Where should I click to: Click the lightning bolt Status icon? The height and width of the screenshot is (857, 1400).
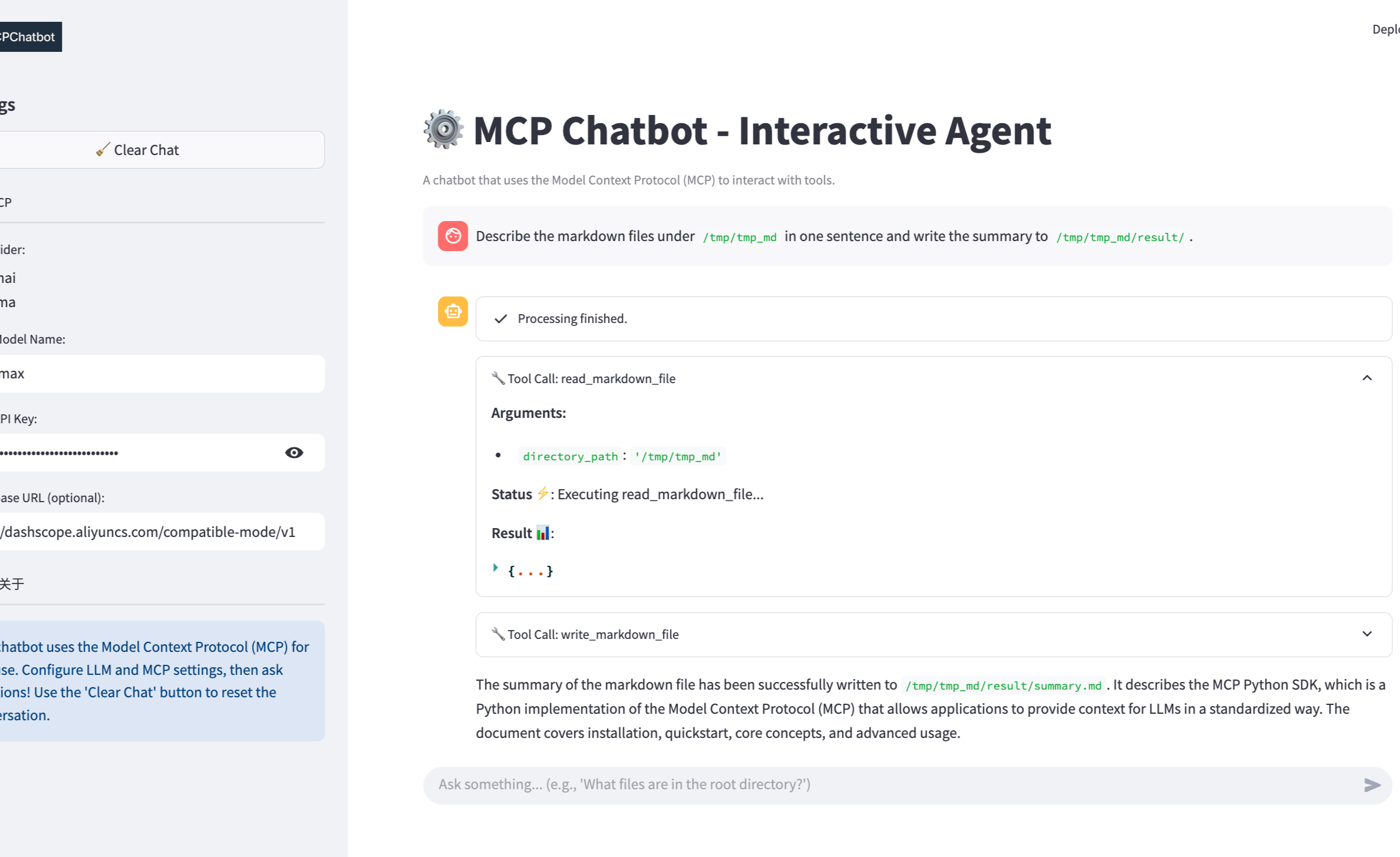[x=543, y=494]
